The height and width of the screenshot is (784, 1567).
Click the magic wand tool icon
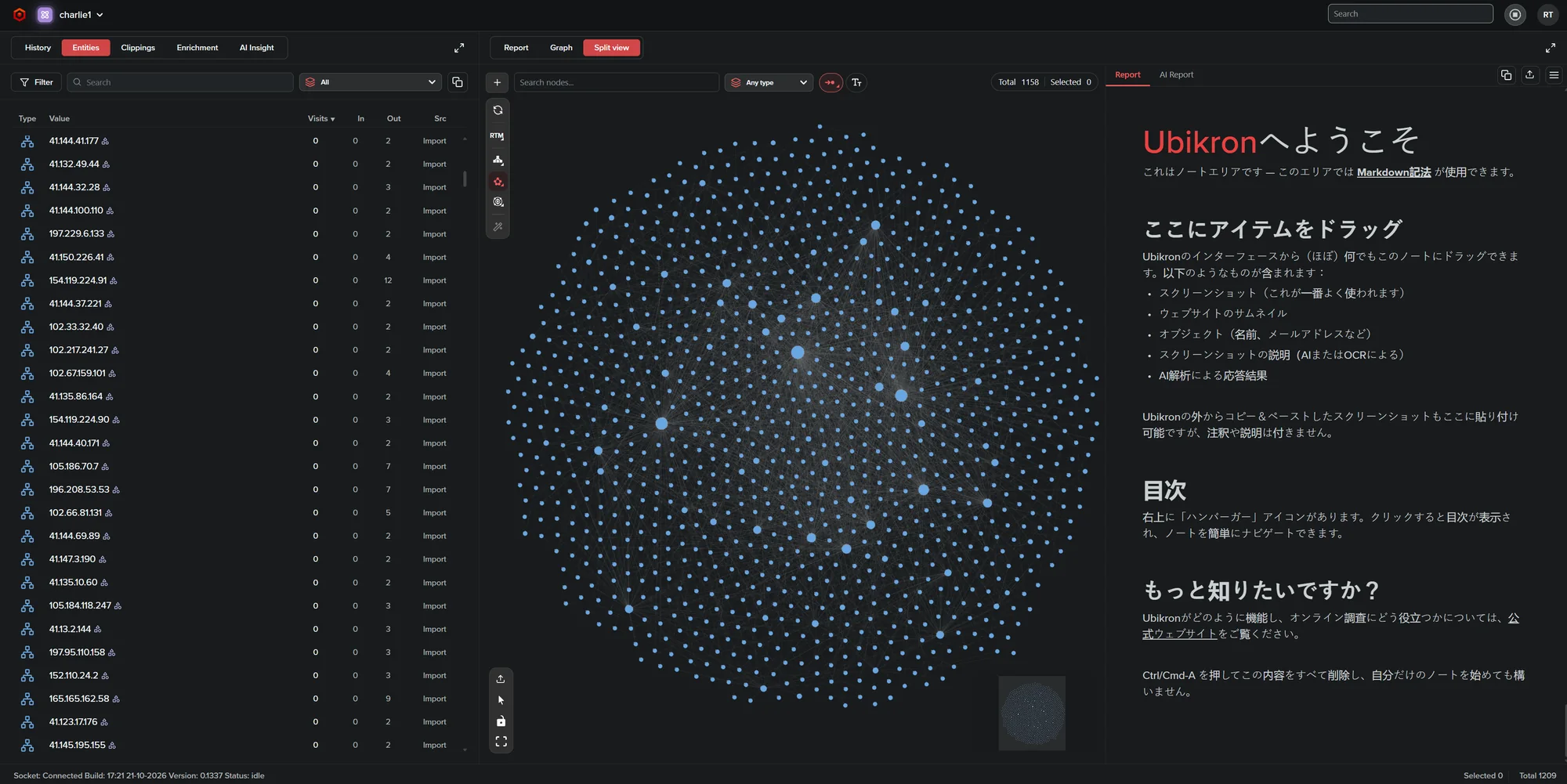click(x=498, y=226)
